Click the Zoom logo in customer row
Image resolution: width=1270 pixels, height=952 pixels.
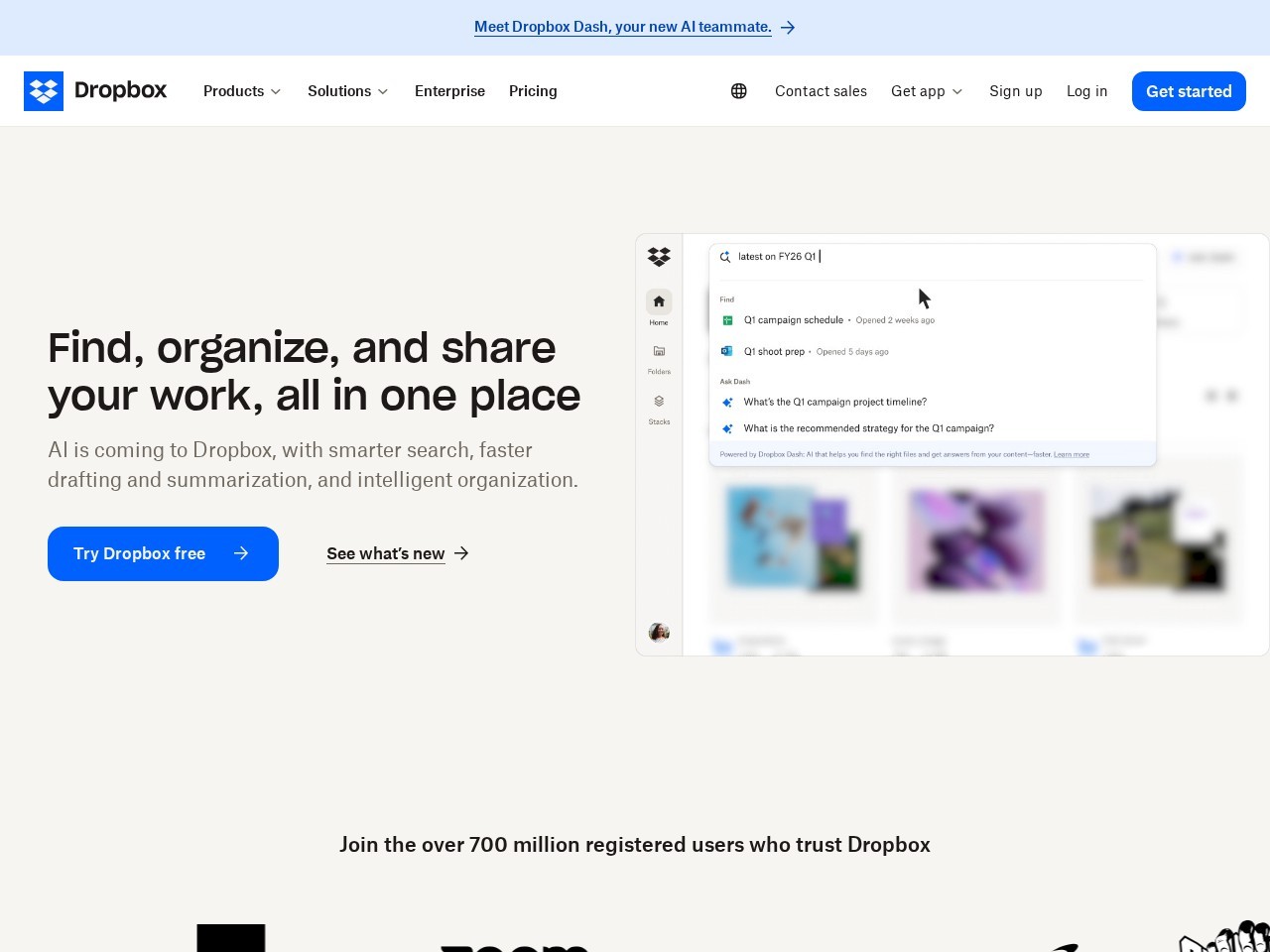pyautogui.click(x=515, y=948)
